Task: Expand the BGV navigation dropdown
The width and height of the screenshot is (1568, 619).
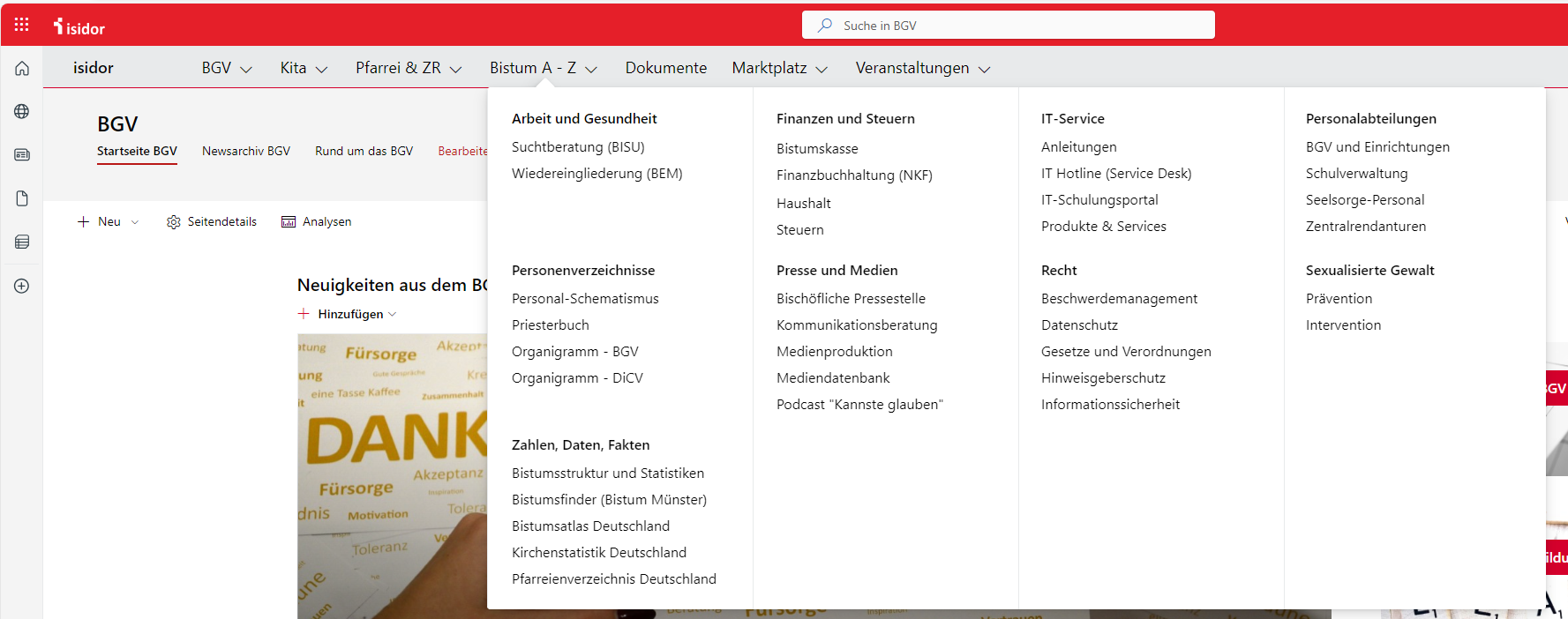Action: [245, 70]
